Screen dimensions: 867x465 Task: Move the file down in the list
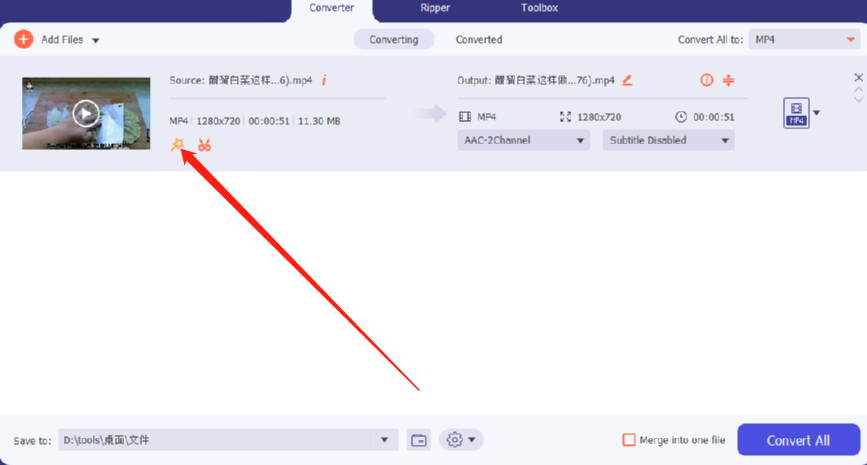coord(858,100)
